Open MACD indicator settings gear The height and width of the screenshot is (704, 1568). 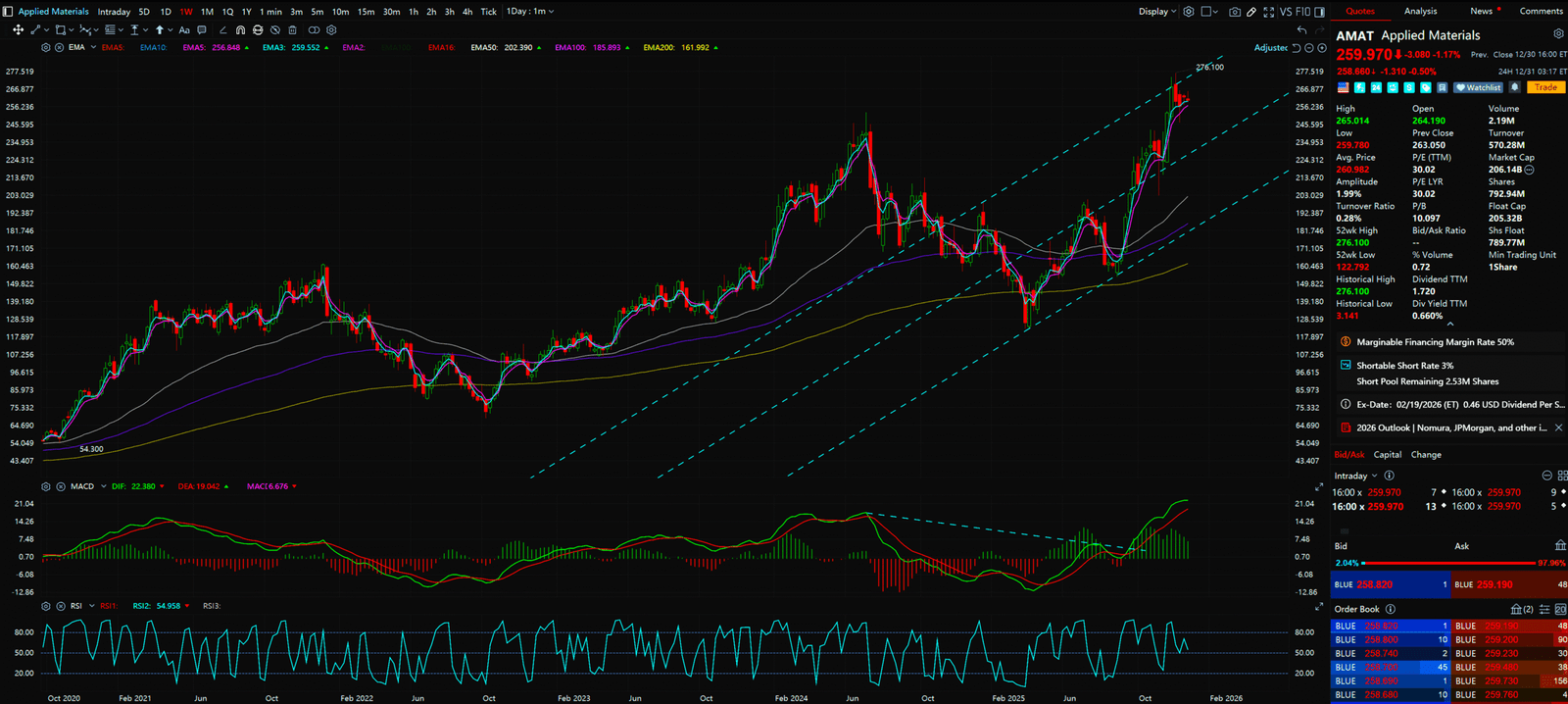click(x=46, y=486)
